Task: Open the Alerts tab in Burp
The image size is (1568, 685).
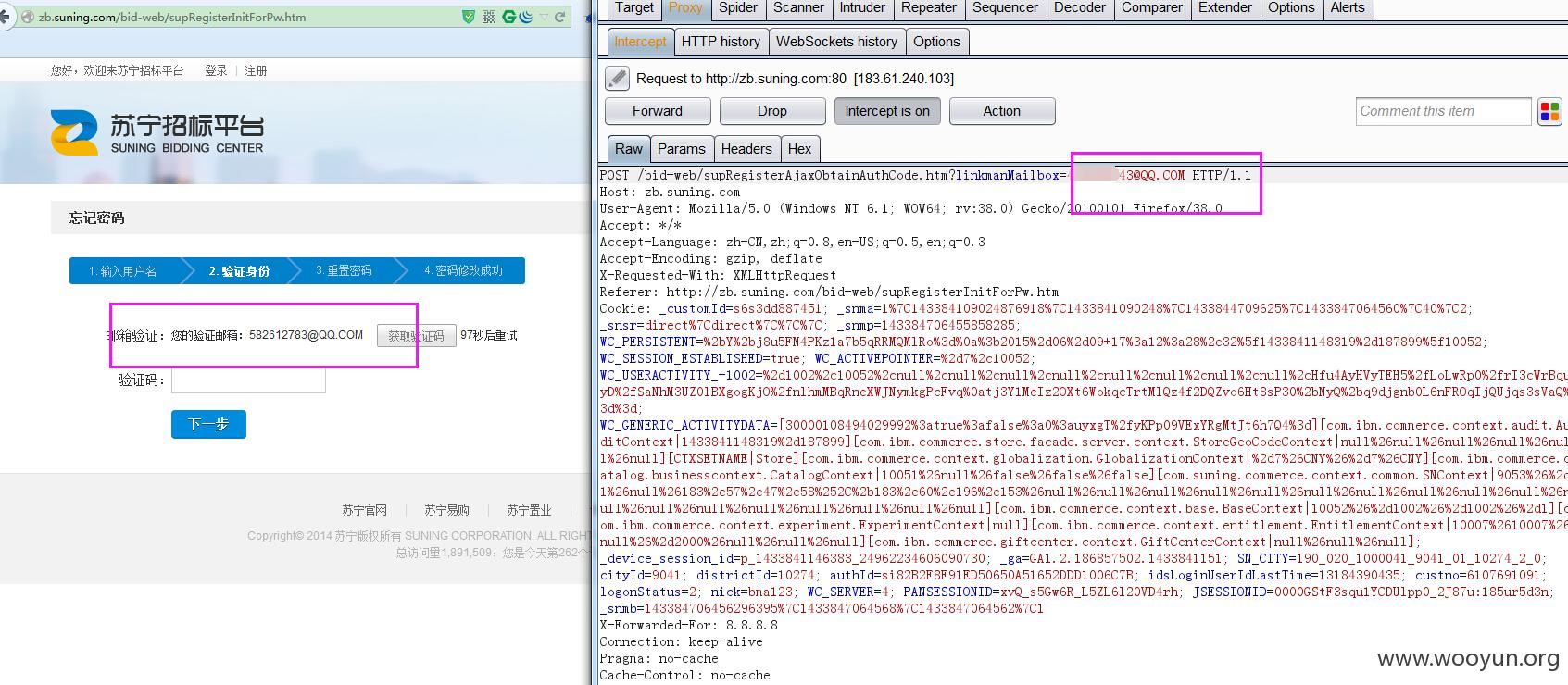Action: (x=1348, y=8)
